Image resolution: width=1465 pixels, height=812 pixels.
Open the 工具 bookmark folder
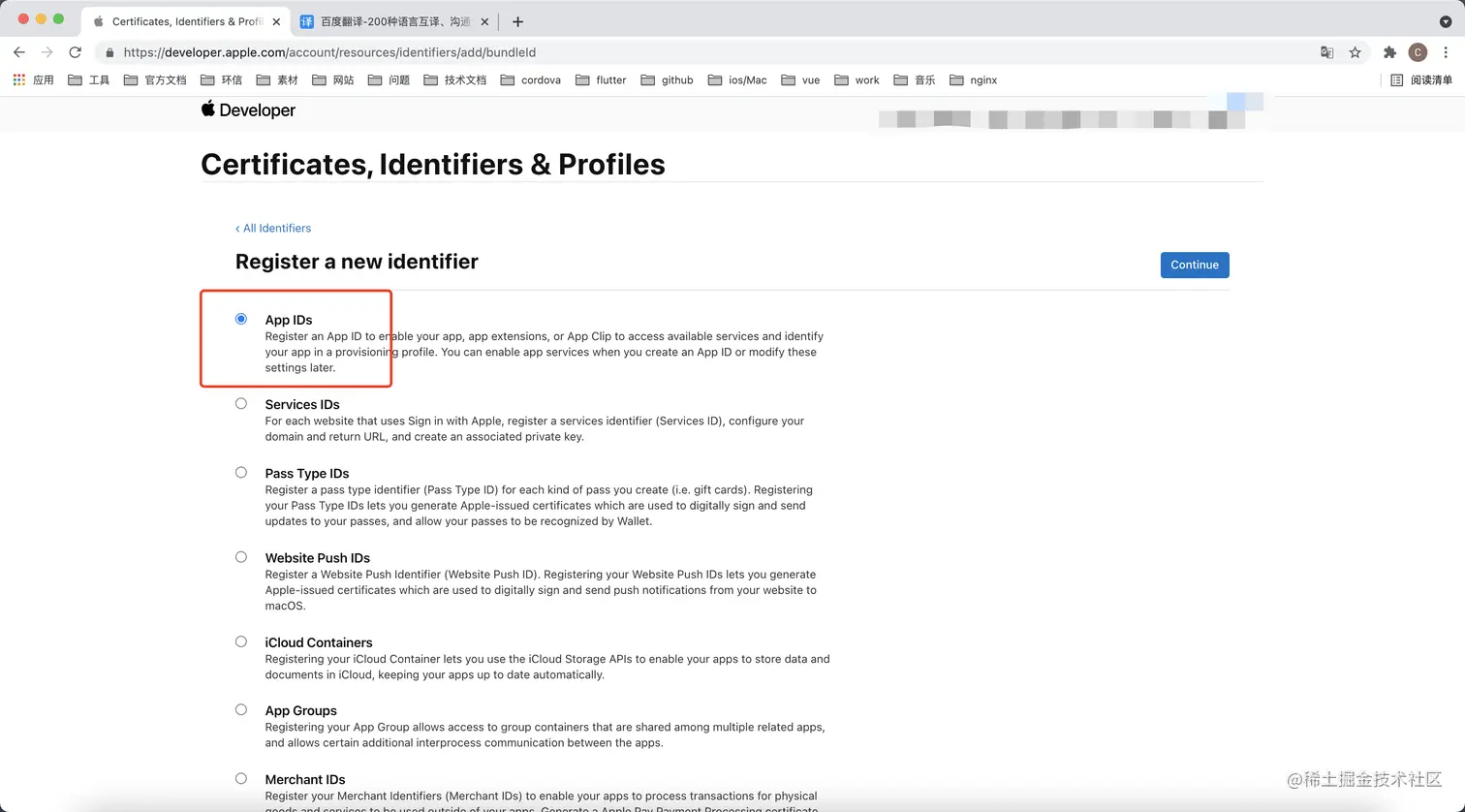click(89, 80)
